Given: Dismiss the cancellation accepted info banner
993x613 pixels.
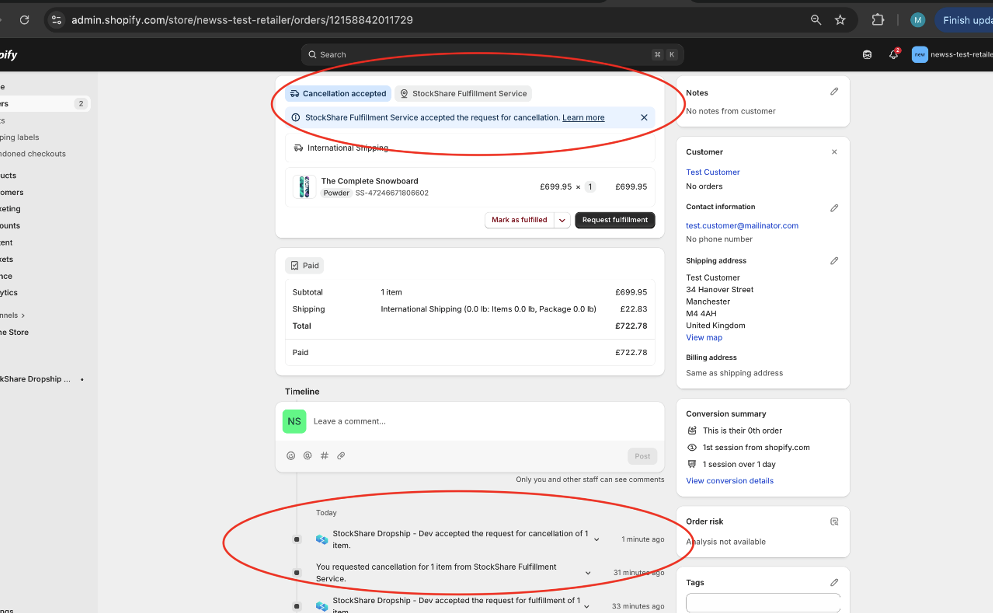Looking at the screenshot, I should [x=644, y=118].
